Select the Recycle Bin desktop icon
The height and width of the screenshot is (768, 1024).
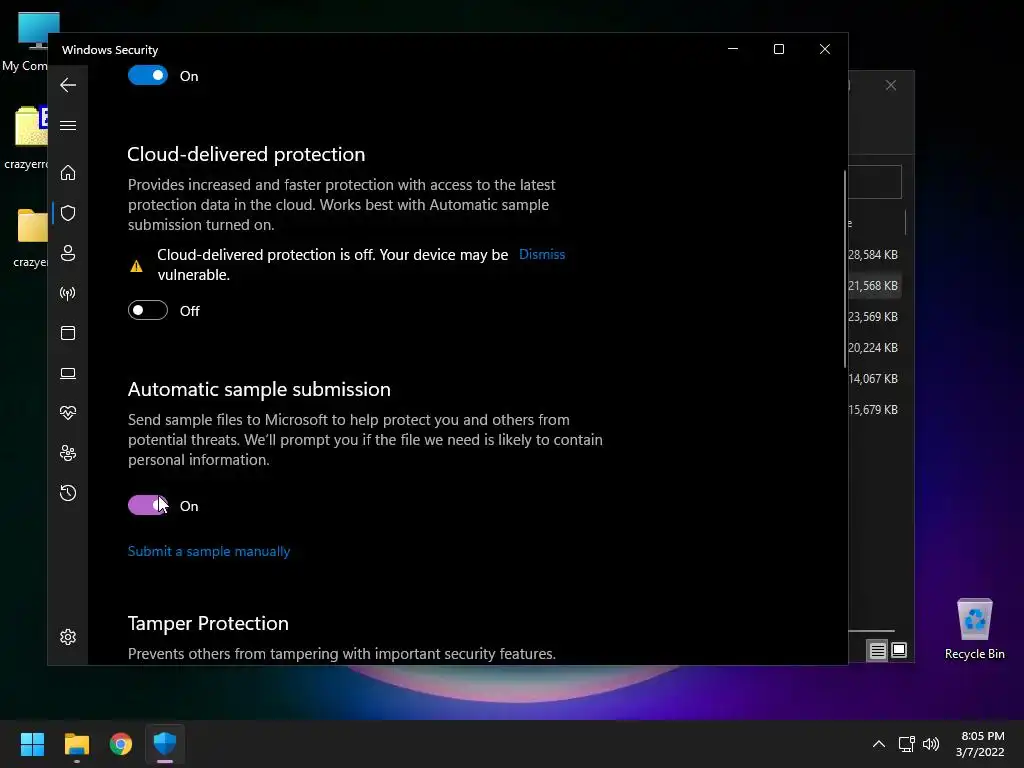pyautogui.click(x=974, y=629)
